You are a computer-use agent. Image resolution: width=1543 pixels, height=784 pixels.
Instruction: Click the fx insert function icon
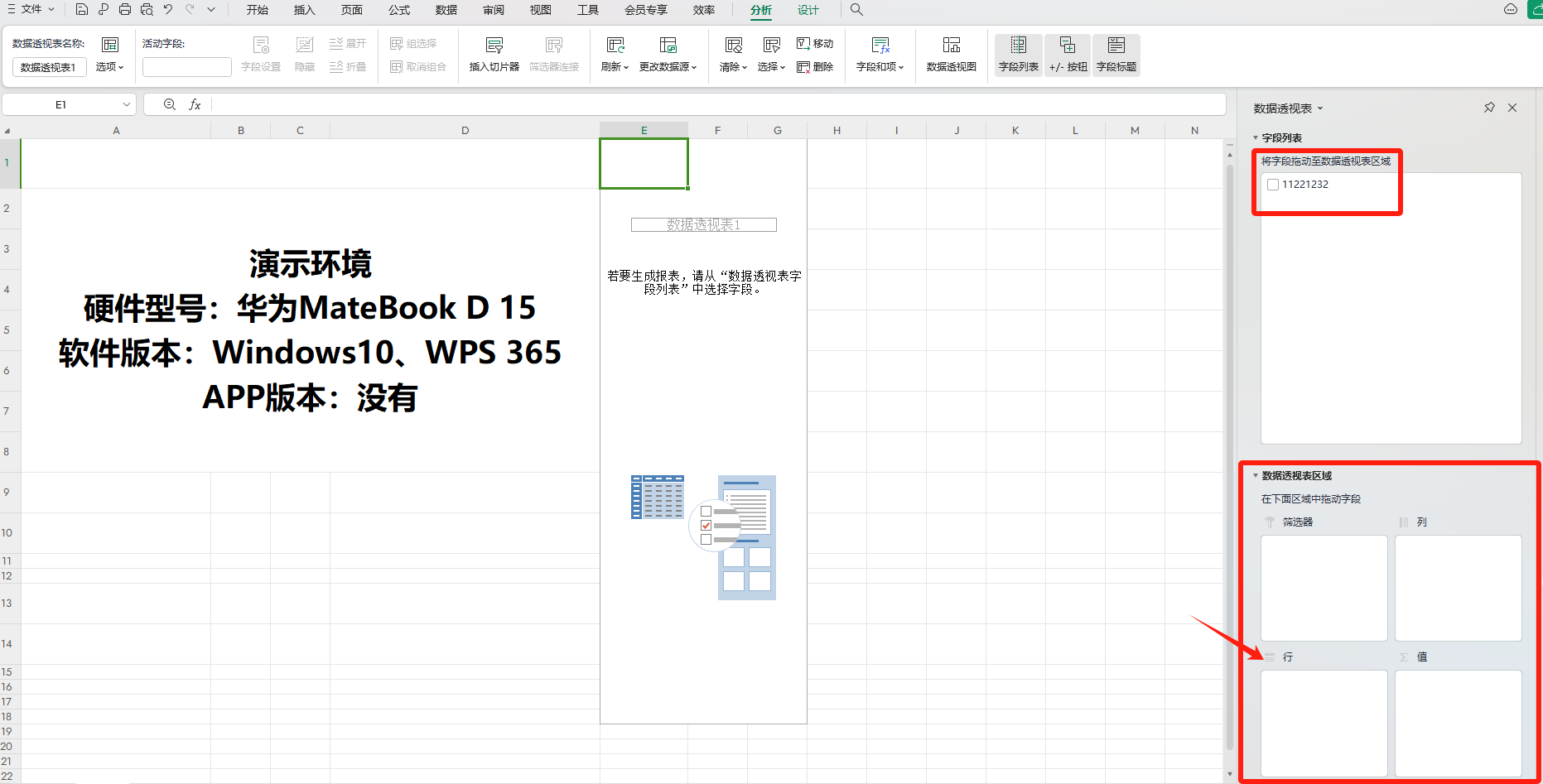[195, 104]
